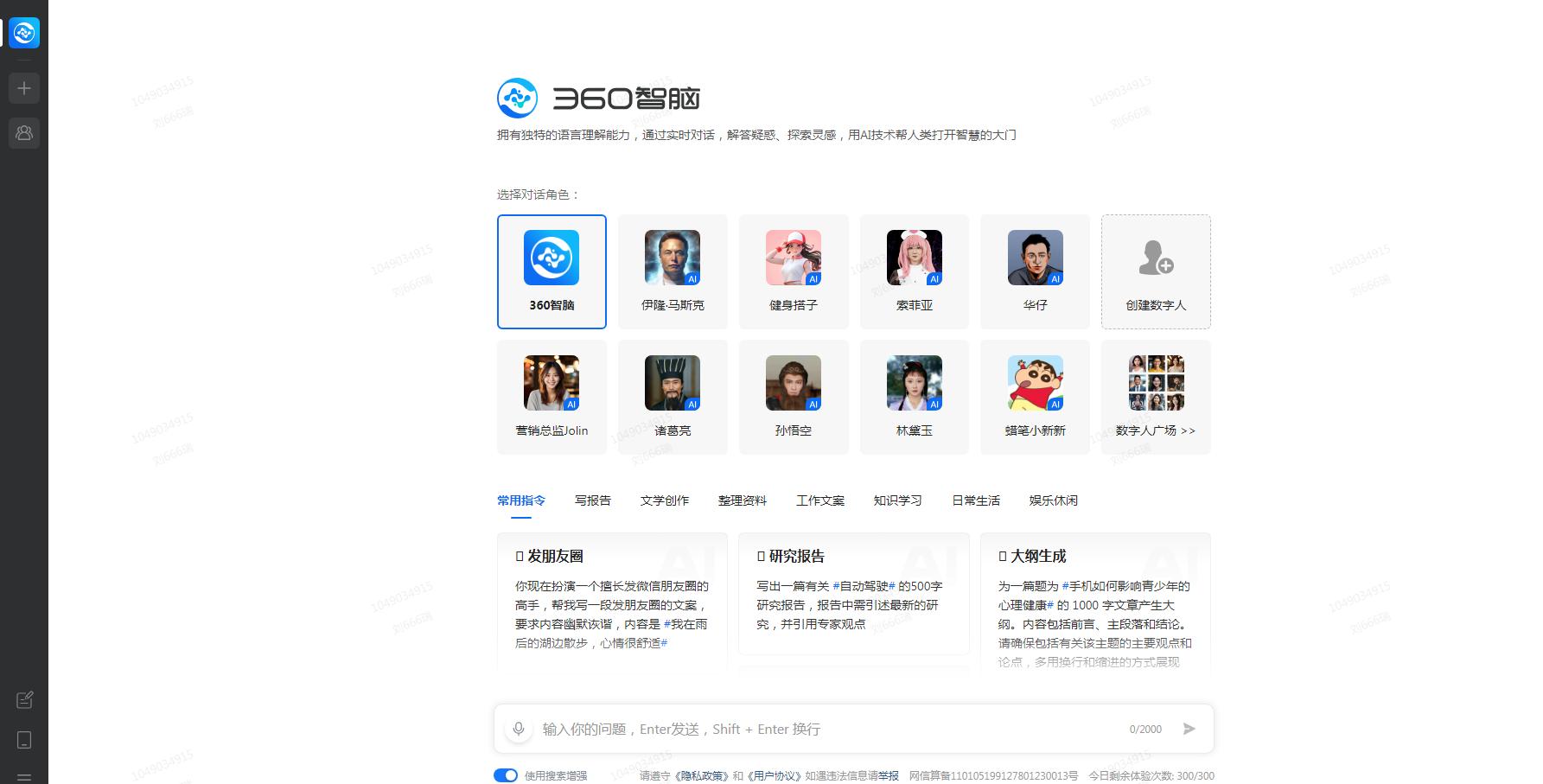Click the 360智脑 header logo
Screen dimensions: 1543x784
click(599, 98)
